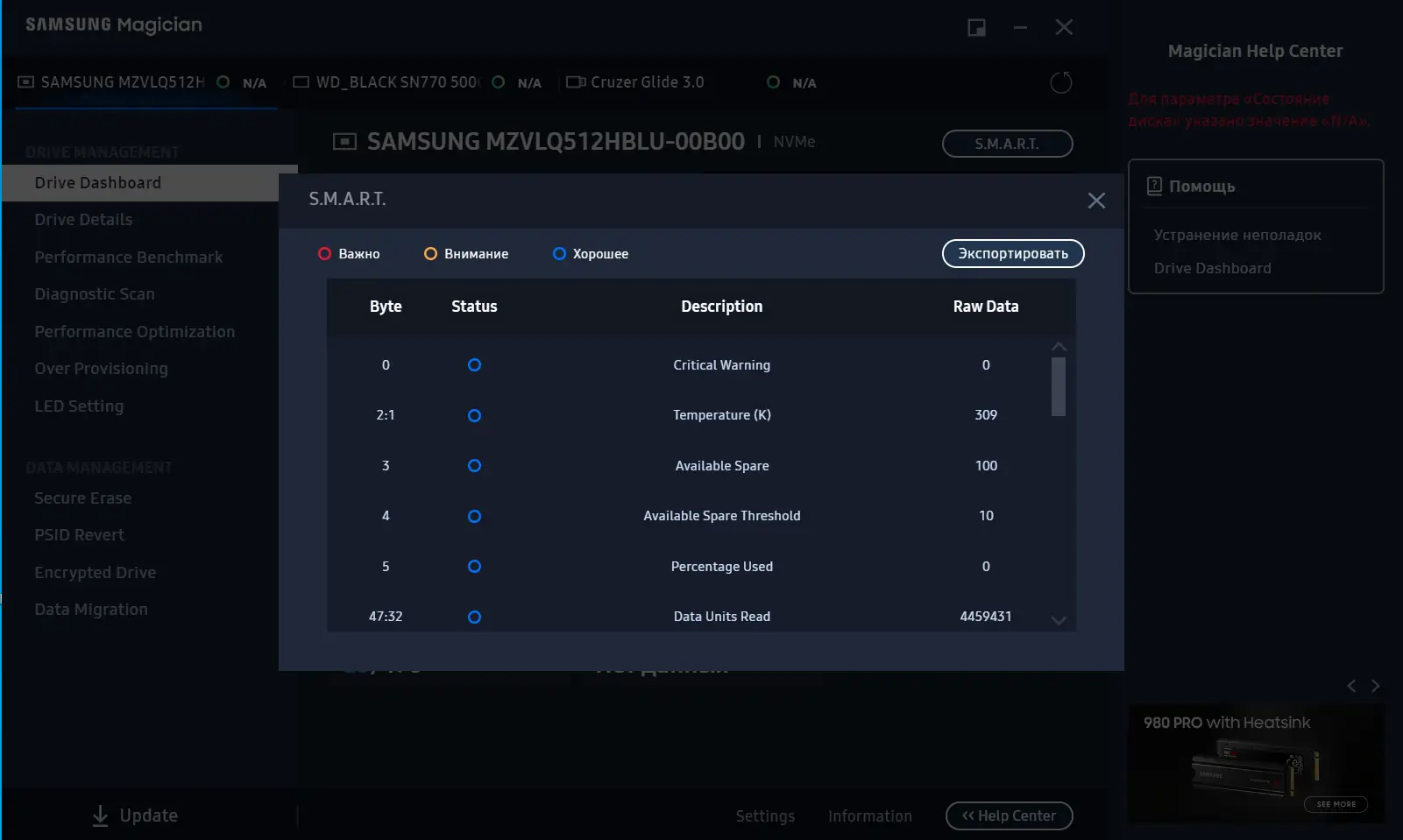Click status indicator on Cruzer Glide tab
Viewport: 1403px width, 840px height.
(x=773, y=82)
